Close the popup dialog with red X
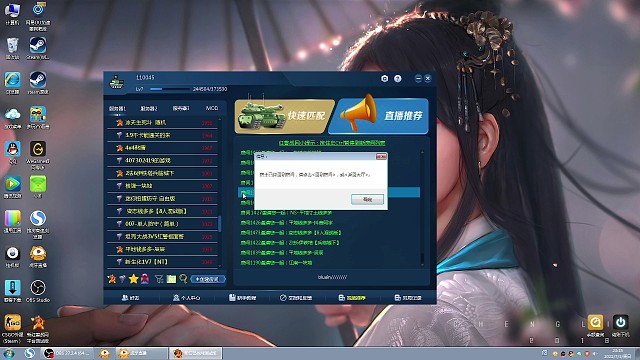The height and width of the screenshot is (360, 640). [381, 156]
